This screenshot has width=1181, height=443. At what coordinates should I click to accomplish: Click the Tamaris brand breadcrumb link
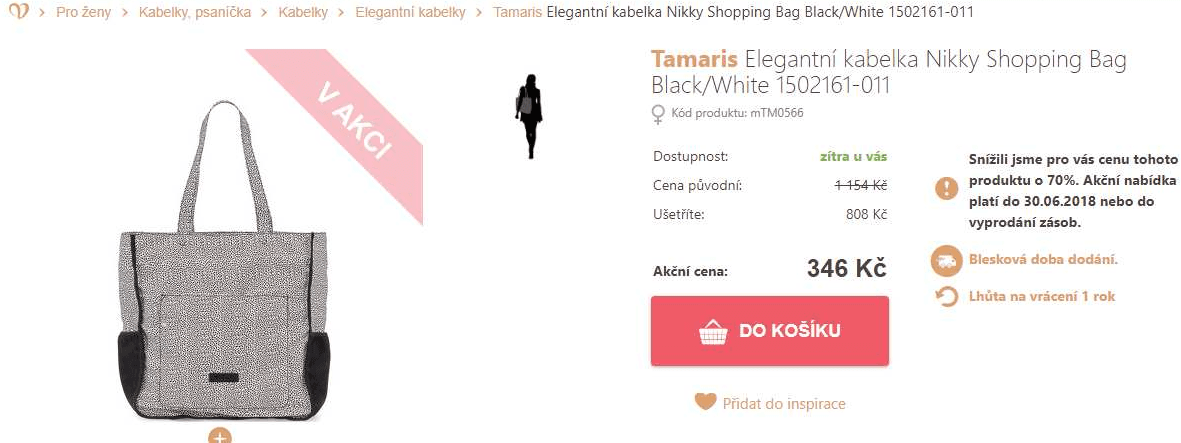coord(517,13)
